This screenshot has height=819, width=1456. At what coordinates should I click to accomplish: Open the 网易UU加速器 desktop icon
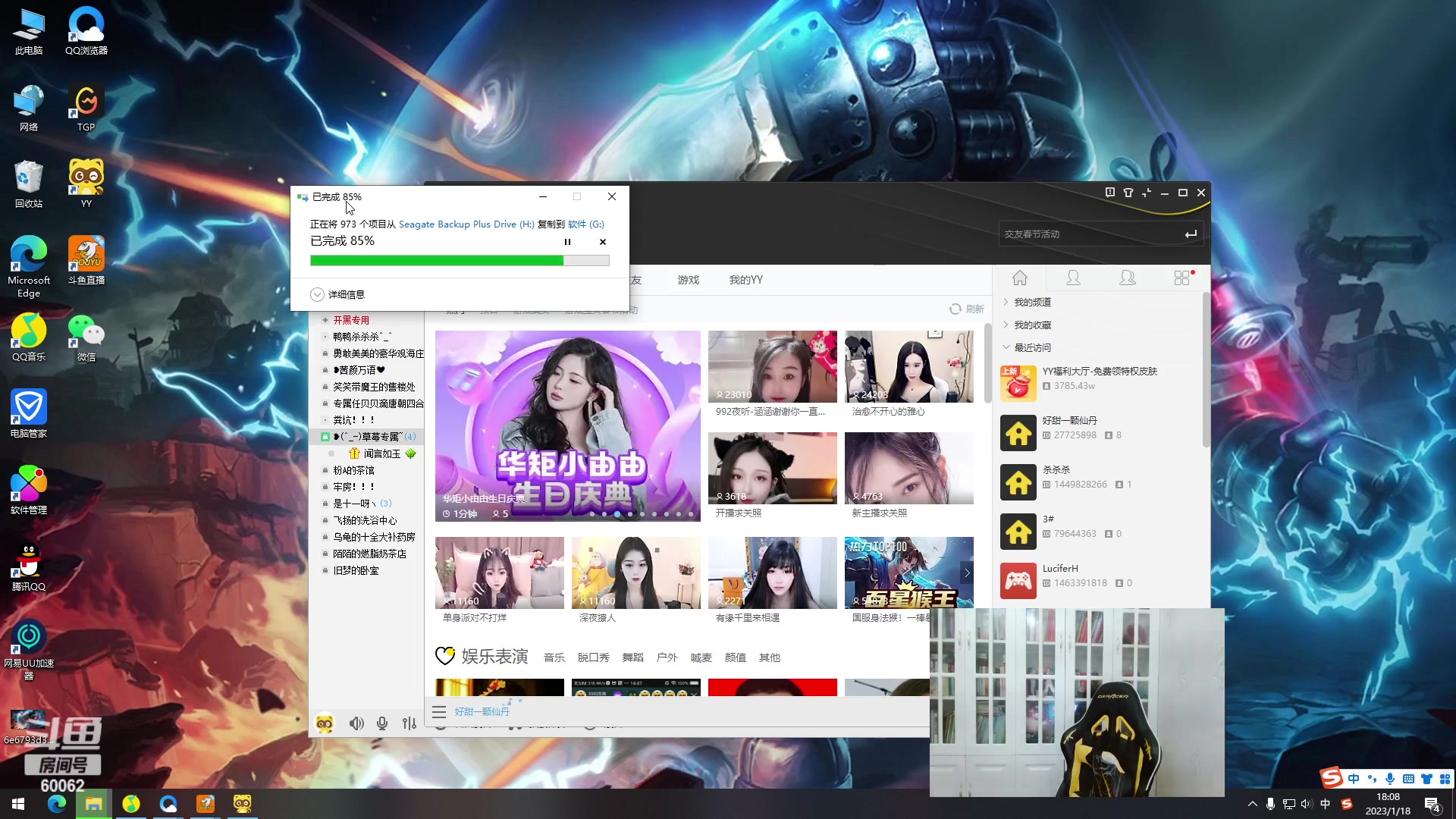coord(29,648)
